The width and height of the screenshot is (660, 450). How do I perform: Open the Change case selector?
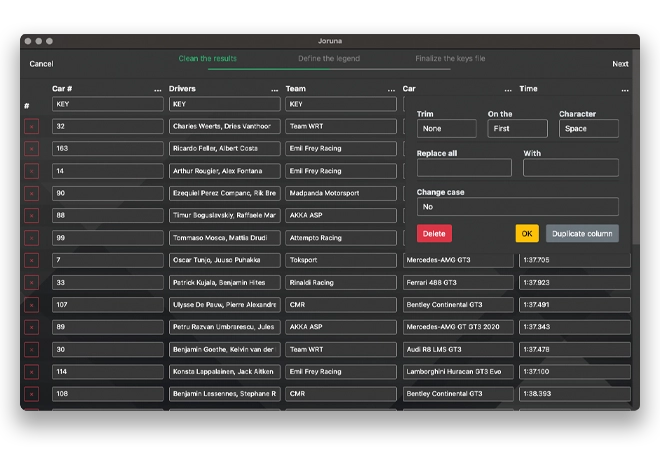click(517, 207)
